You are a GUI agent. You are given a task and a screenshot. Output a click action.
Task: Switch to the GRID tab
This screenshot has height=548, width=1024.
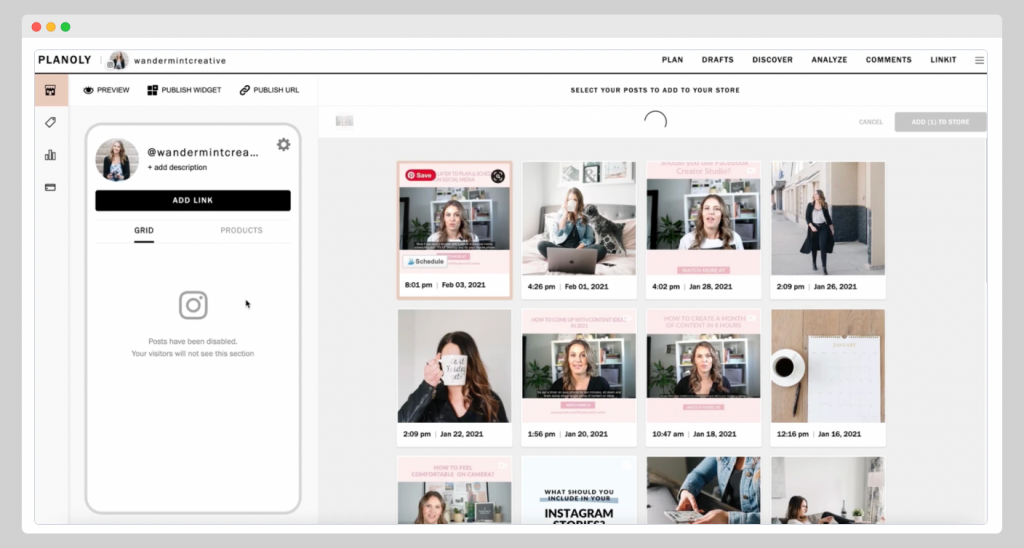(x=144, y=231)
